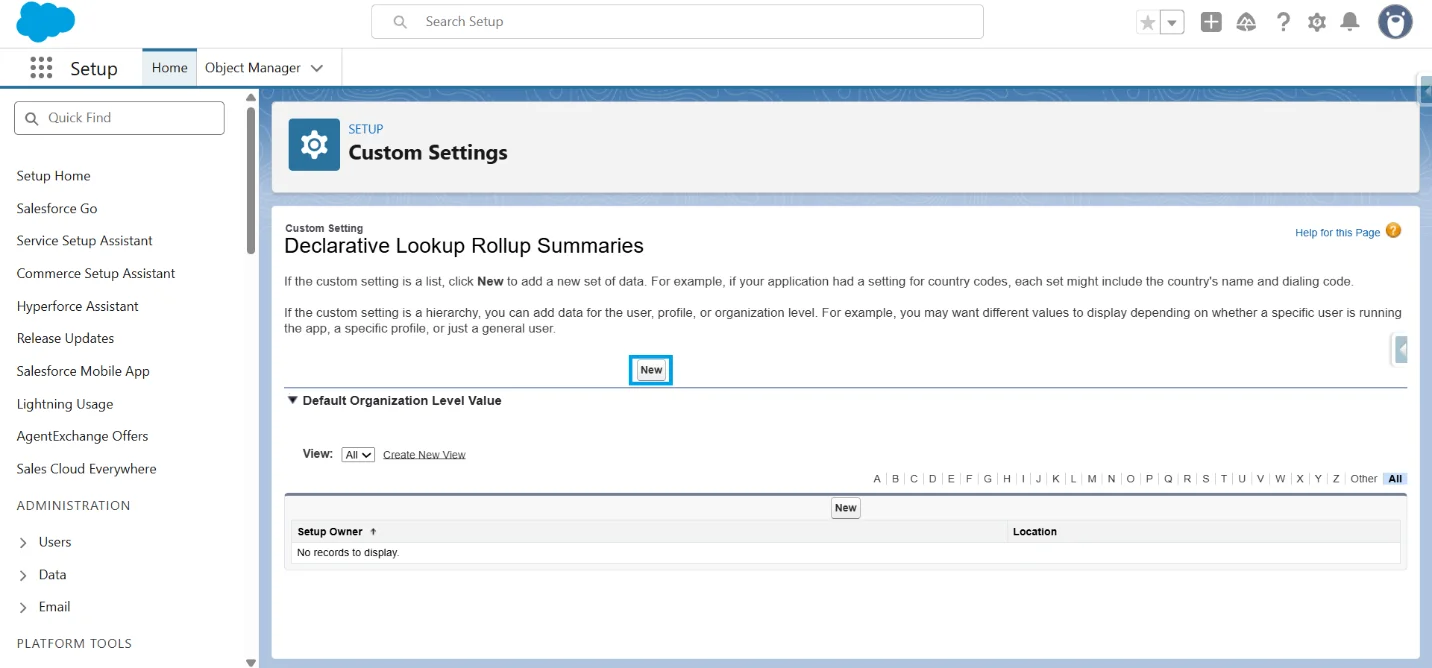Open the Help for this Page link
This screenshot has width=1432, height=668.
point(1337,233)
